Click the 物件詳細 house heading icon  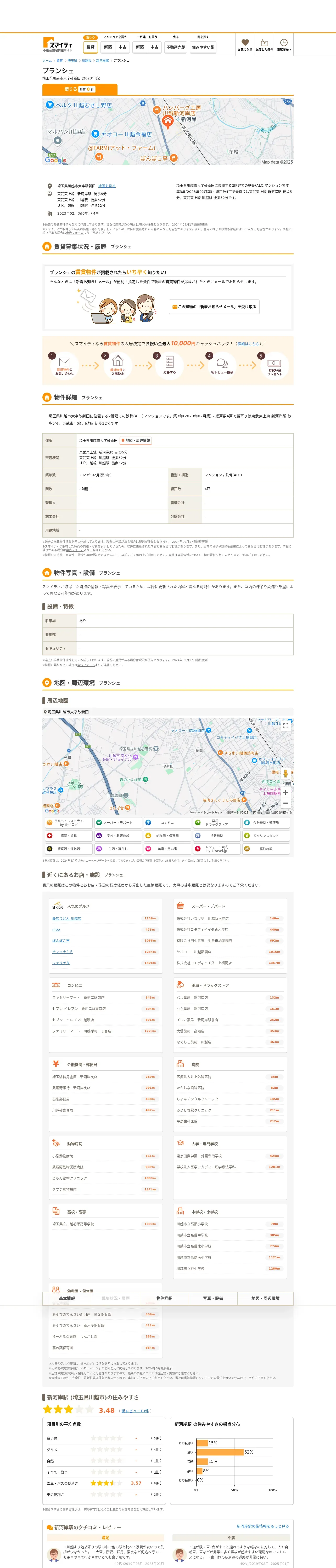47,397
